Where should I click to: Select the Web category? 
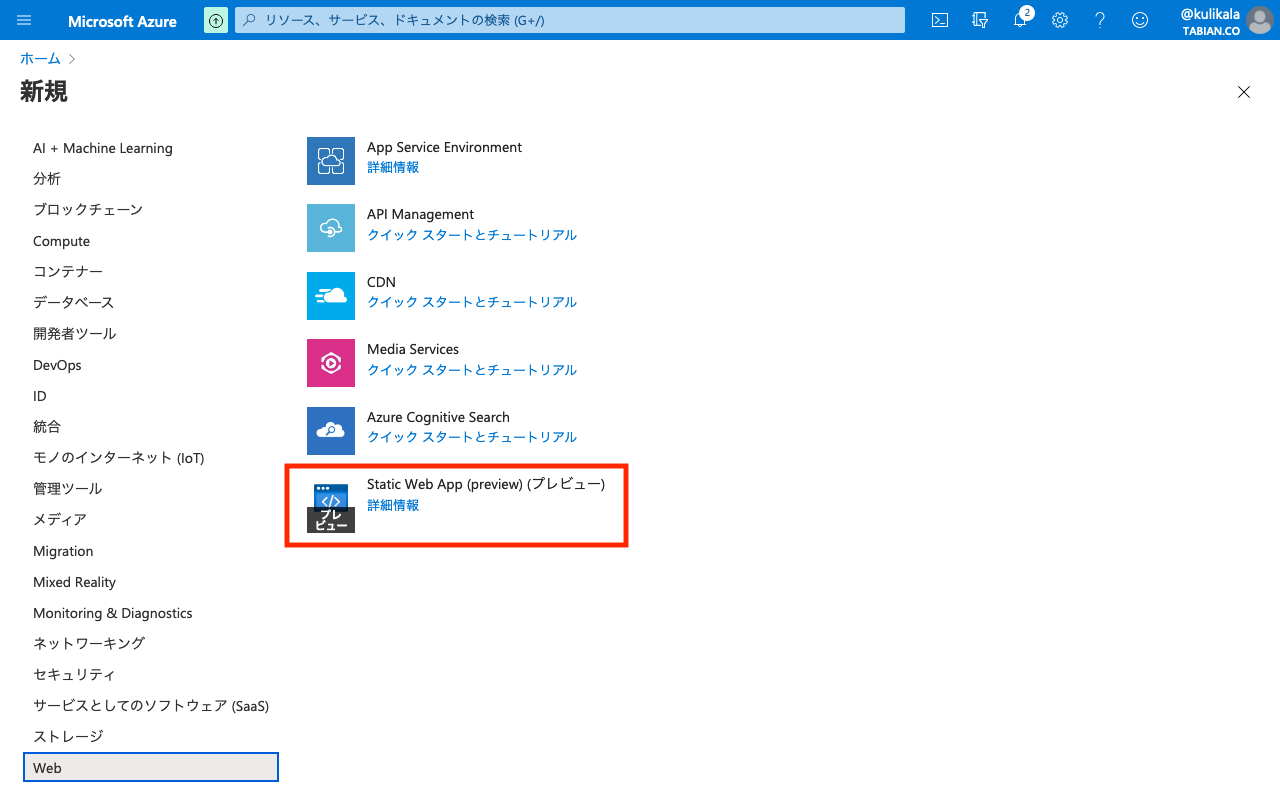coord(151,768)
